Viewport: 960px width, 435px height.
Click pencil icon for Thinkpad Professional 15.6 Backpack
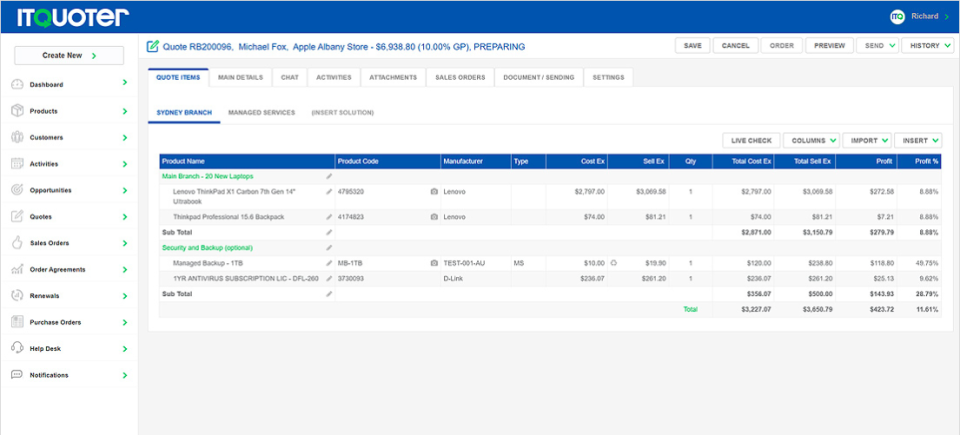pos(329,217)
